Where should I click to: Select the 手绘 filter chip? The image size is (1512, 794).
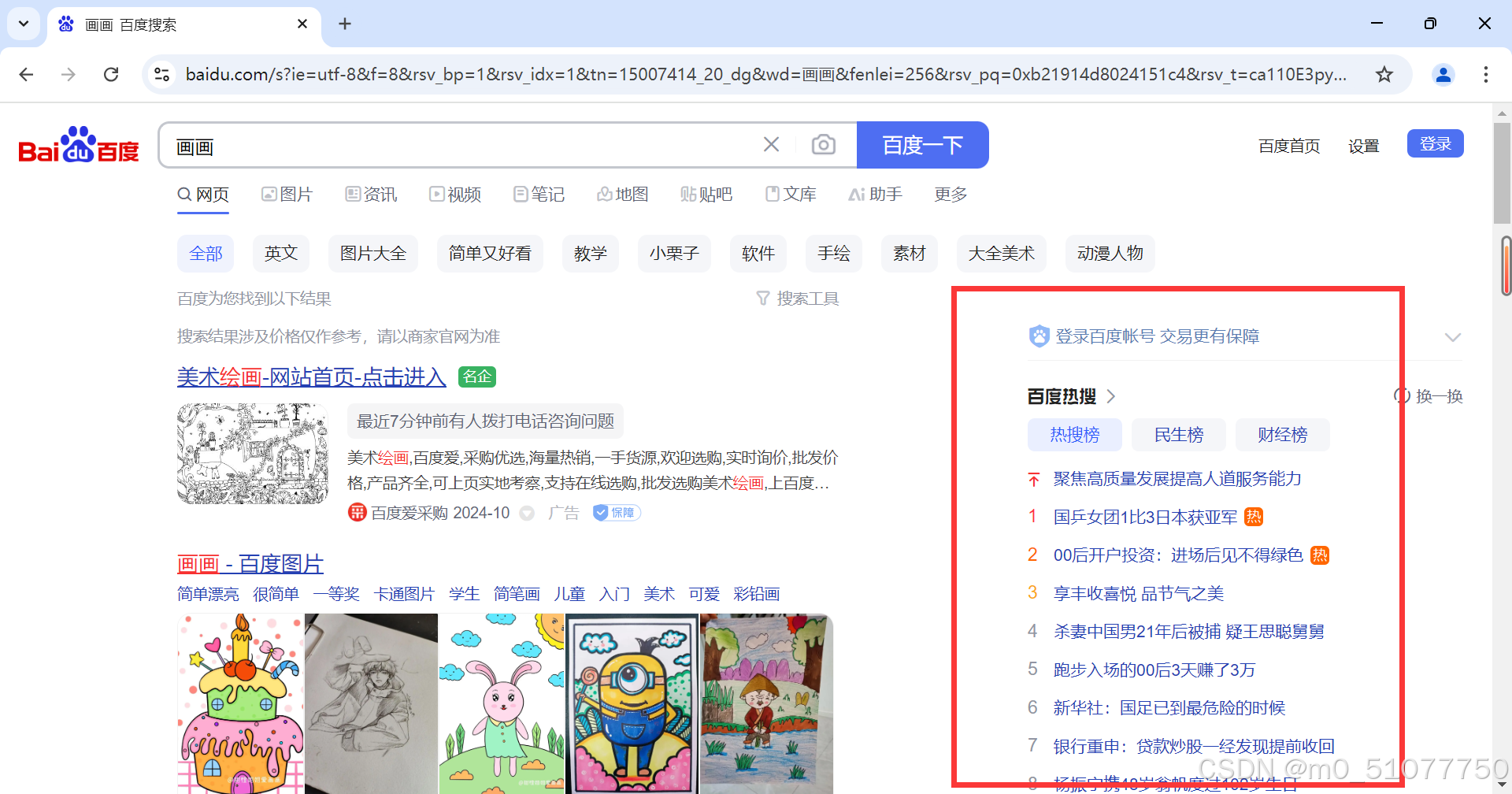coord(834,254)
